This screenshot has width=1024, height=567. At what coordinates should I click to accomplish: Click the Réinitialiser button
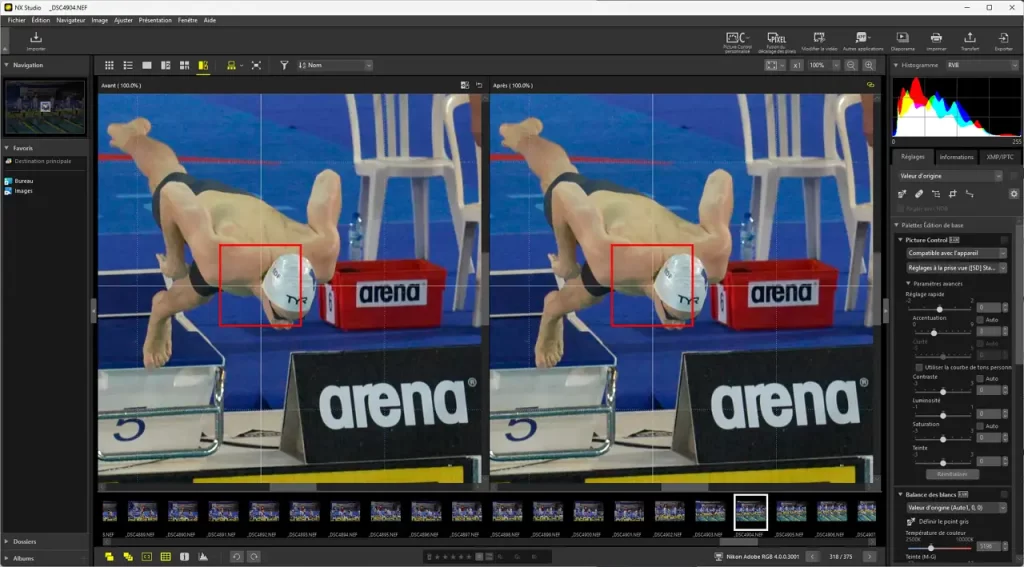point(951,473)
